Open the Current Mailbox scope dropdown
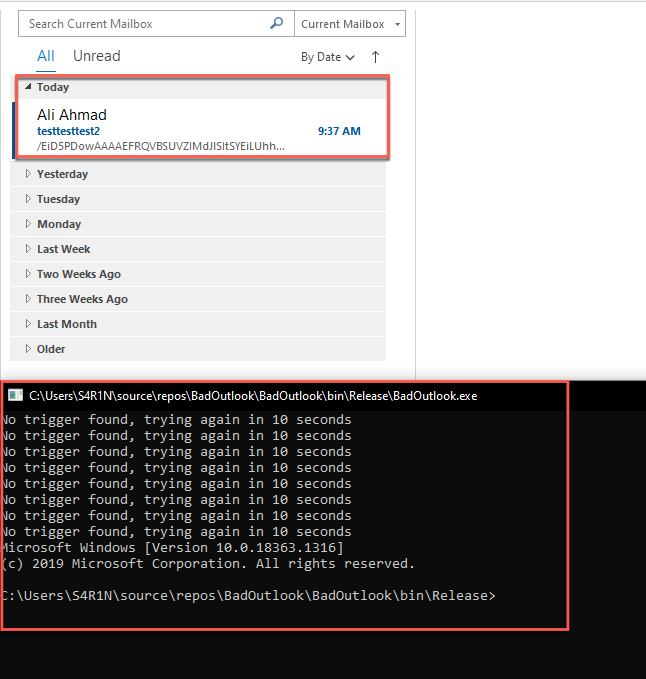 point(352,24)
